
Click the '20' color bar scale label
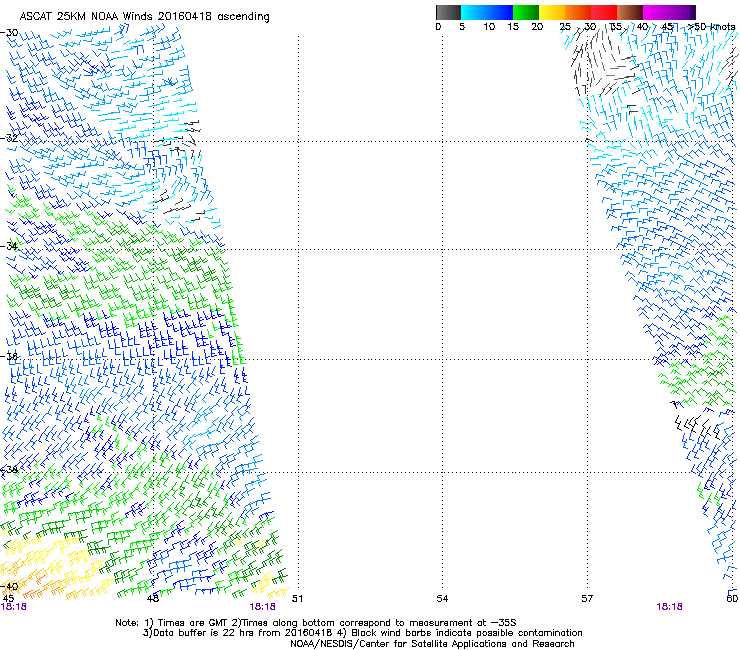pos(537,27)
